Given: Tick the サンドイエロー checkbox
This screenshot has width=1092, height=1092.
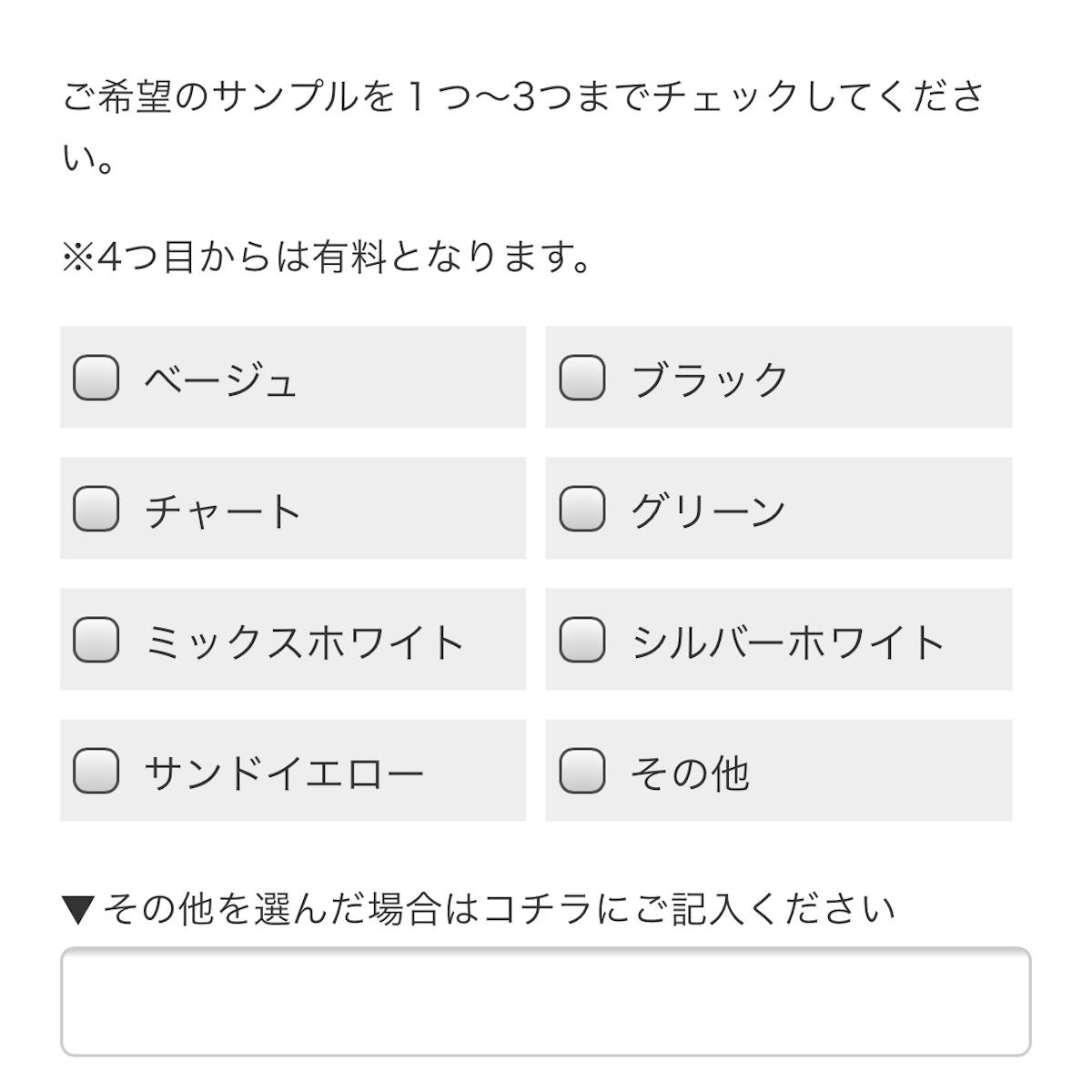Looking at the screenshot, I should click(x=96, y=771).
